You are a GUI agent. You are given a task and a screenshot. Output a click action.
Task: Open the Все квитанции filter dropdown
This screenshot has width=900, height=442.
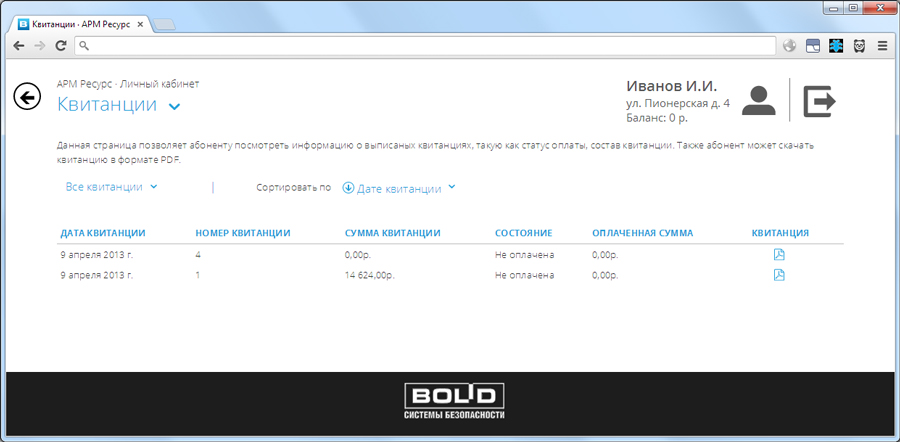click(x=111, y=187)
